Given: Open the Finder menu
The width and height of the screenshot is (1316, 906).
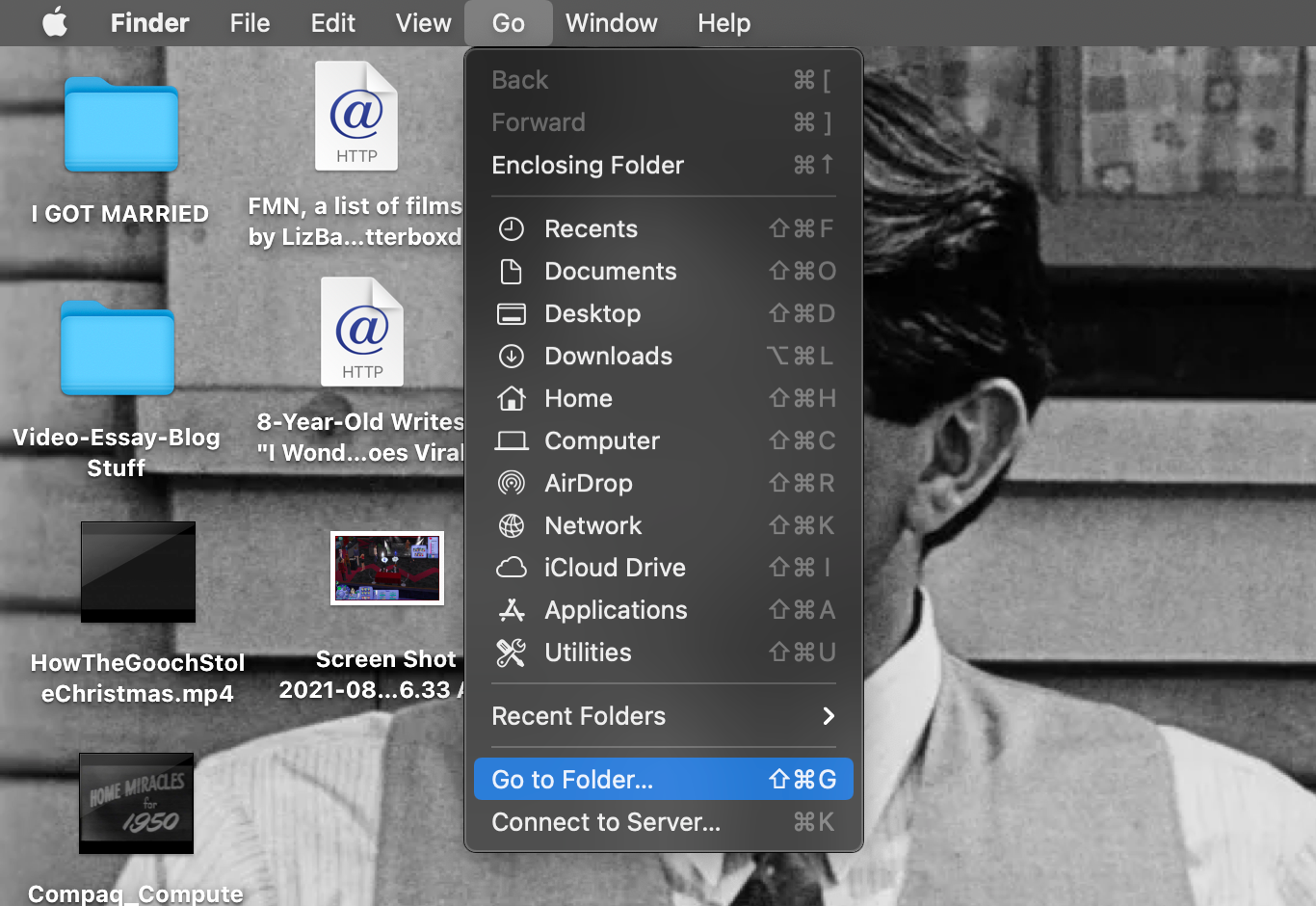Looking at the screenshot, I should [x=149, y=22].
